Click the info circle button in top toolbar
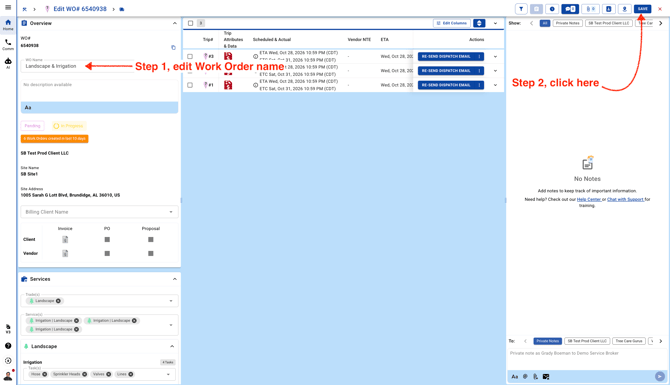The image size is (670, 385). 552,9
